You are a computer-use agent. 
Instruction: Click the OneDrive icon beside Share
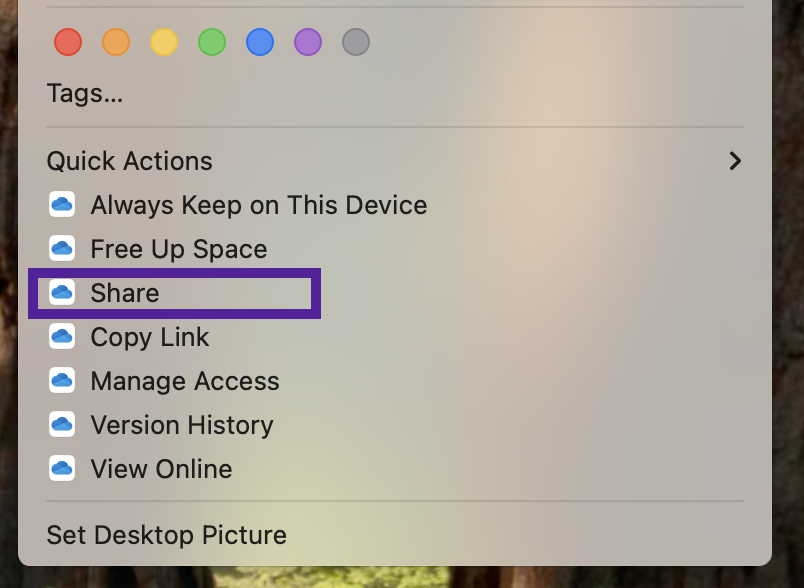click(x=62, y=293)
